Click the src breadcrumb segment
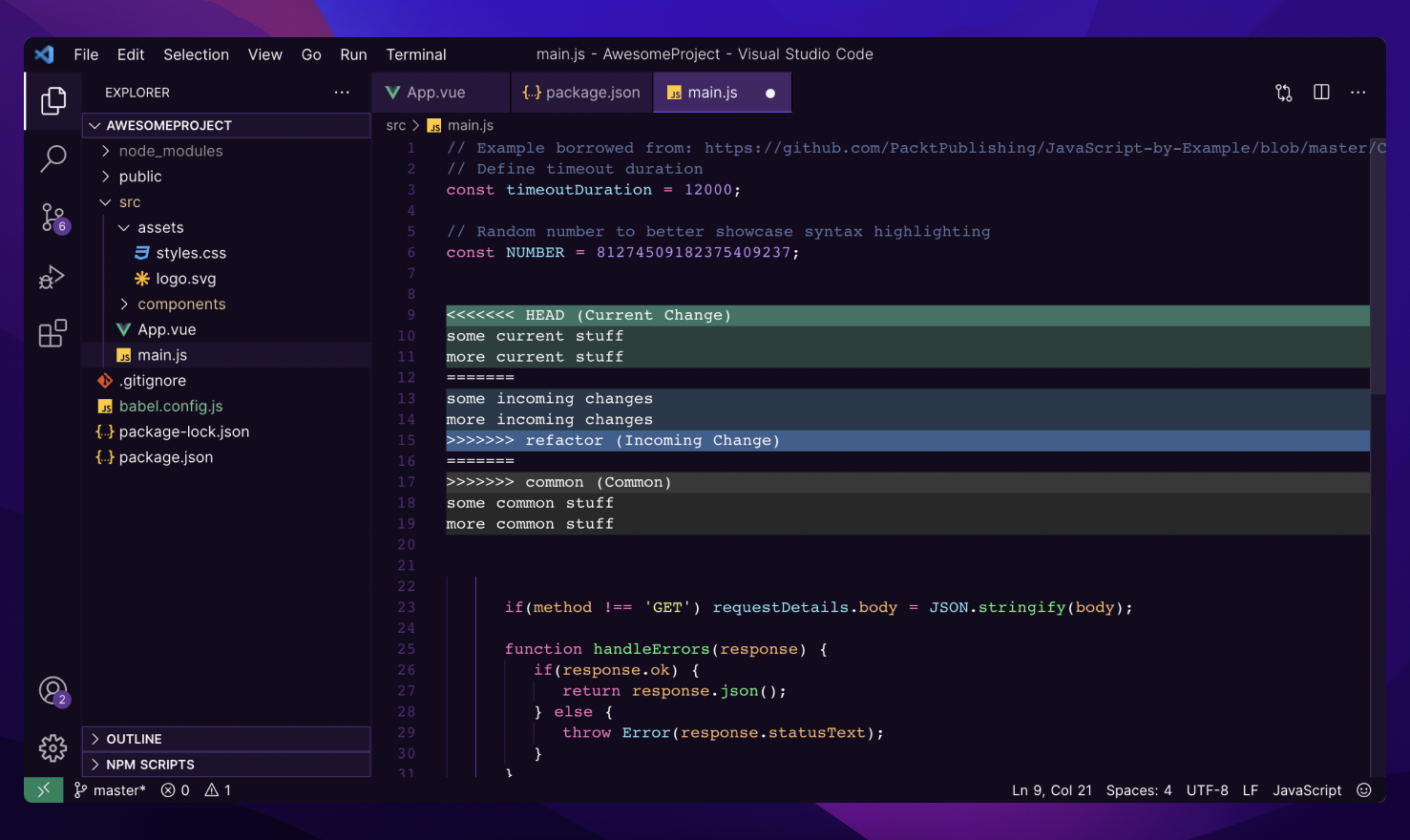The width and height of the screenshot is (1410, 840). pyautogui.click(x=395, y=125)
